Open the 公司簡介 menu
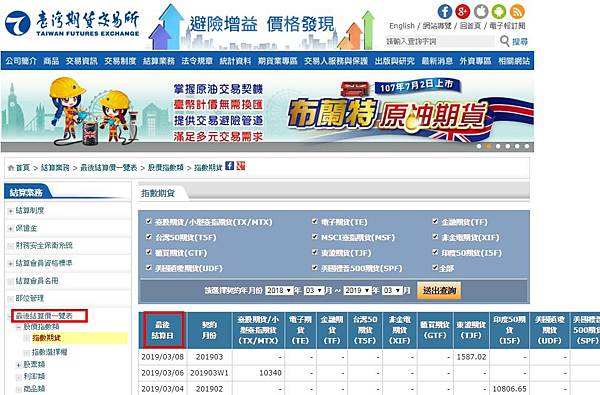 click(21, 60)
